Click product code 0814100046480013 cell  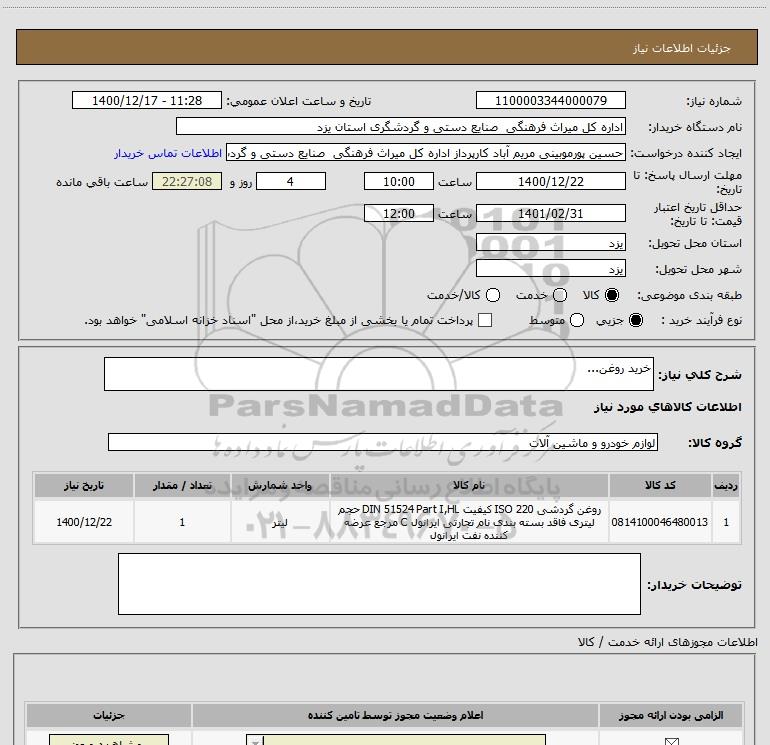(x=660, y=522)
